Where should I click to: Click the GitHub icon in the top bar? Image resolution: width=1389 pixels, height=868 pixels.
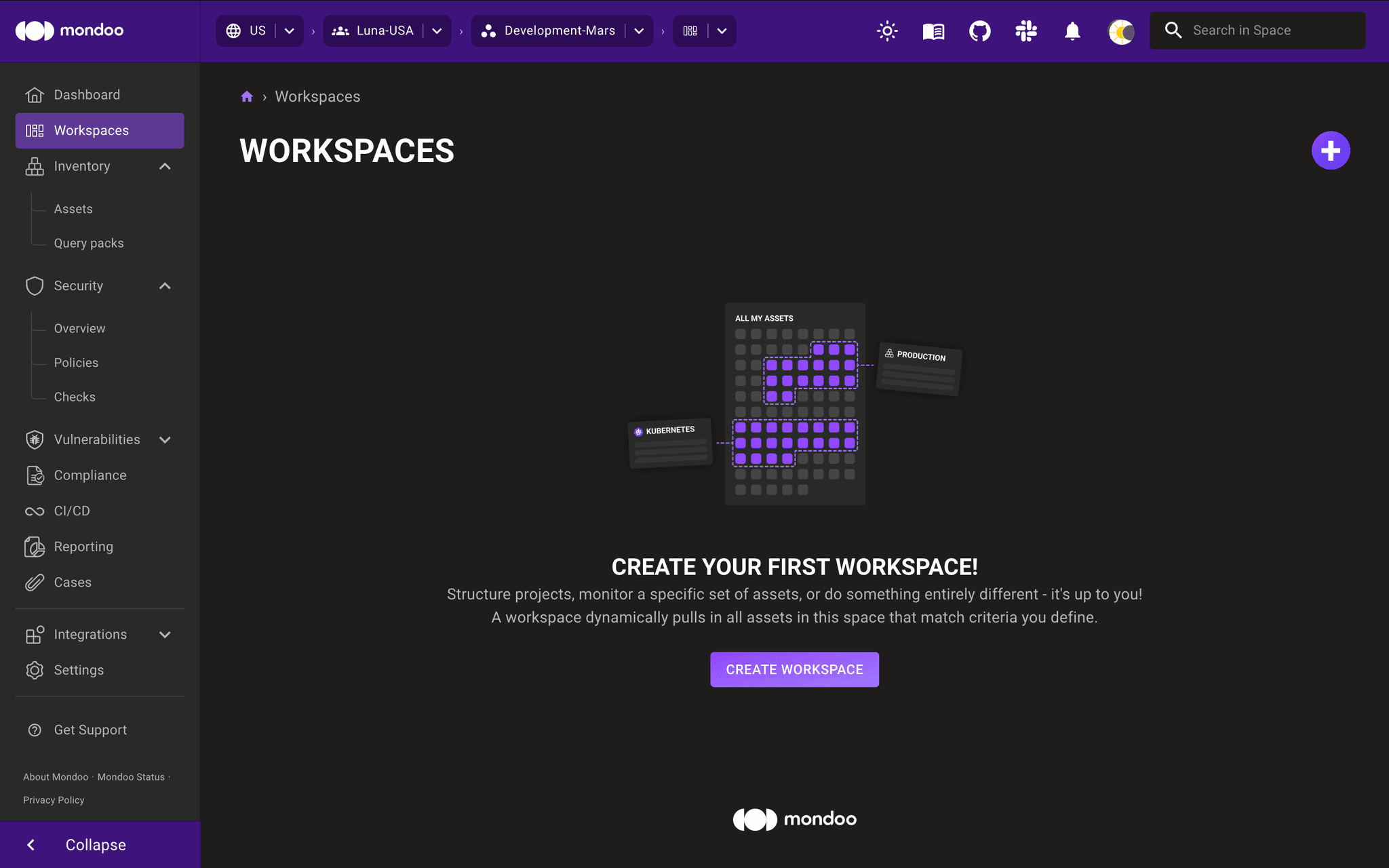pyautogui.click(x=979, y=31)
